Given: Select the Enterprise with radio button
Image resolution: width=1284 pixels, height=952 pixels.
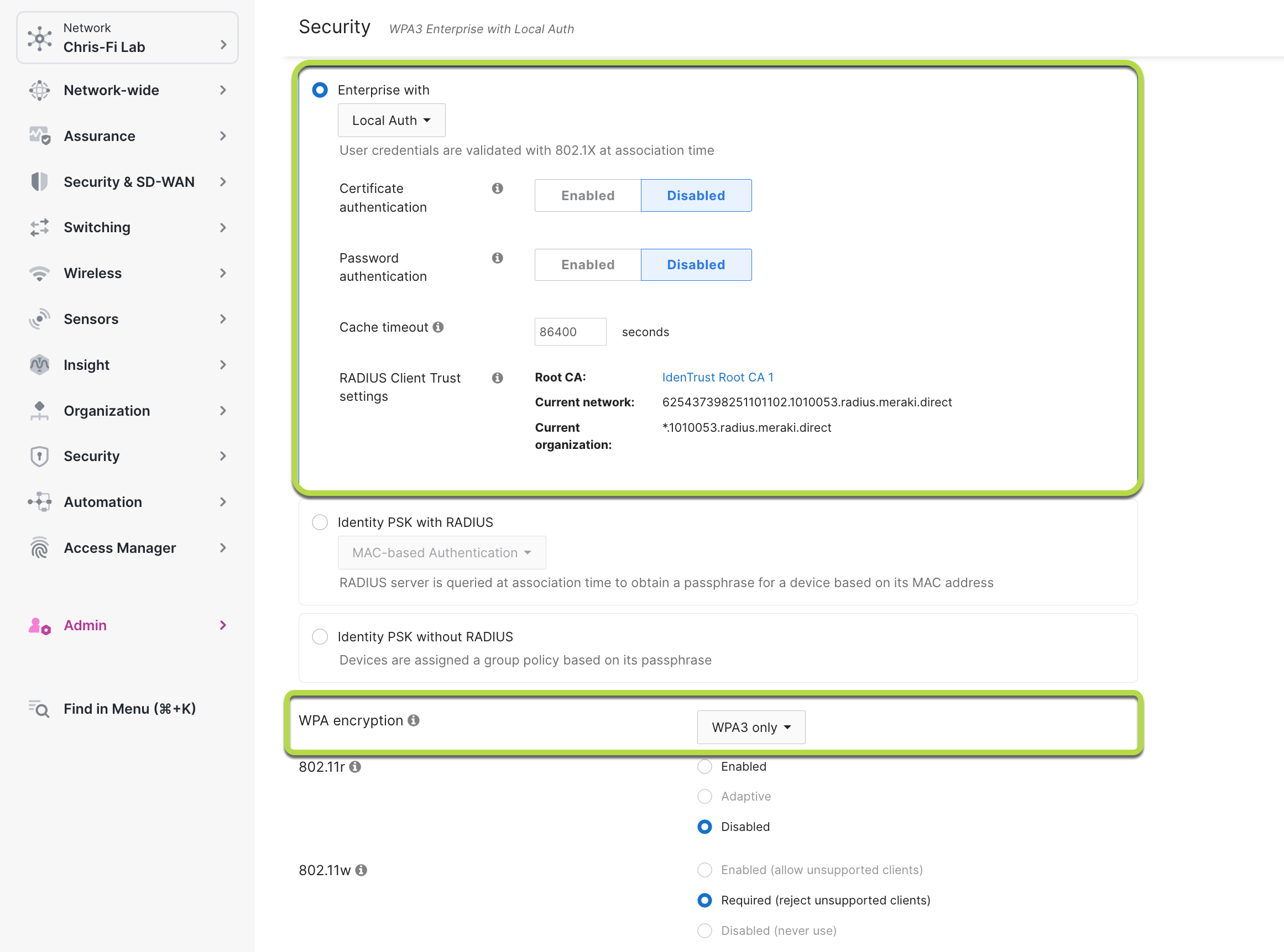Looking at the screenshot, I should click(320, 90).
